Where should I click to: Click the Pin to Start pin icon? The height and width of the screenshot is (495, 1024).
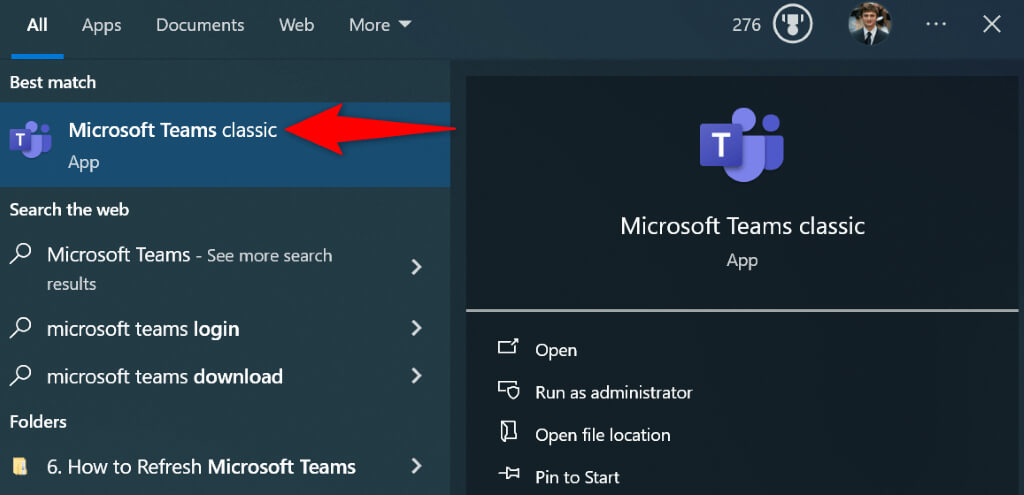pos(508,477)
